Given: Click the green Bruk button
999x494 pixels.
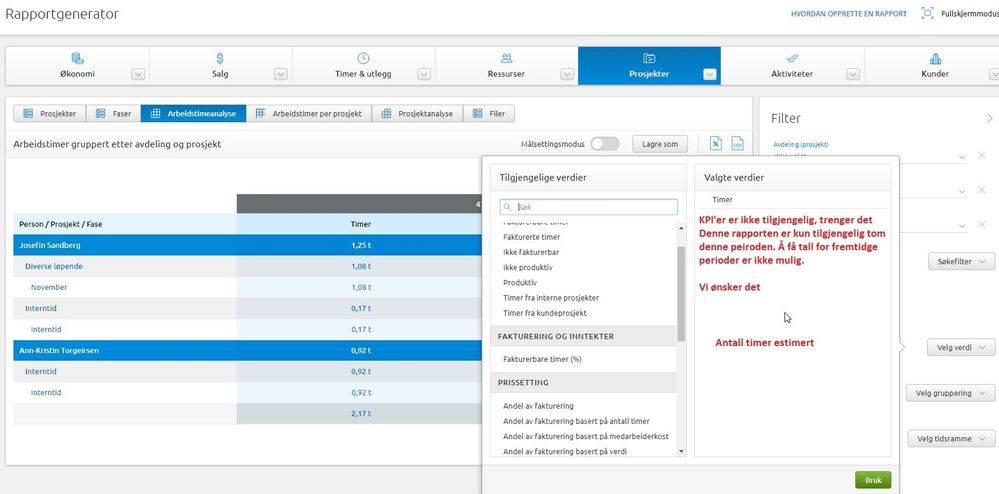Looking at the screenshot, I should [x=873, y=480].
